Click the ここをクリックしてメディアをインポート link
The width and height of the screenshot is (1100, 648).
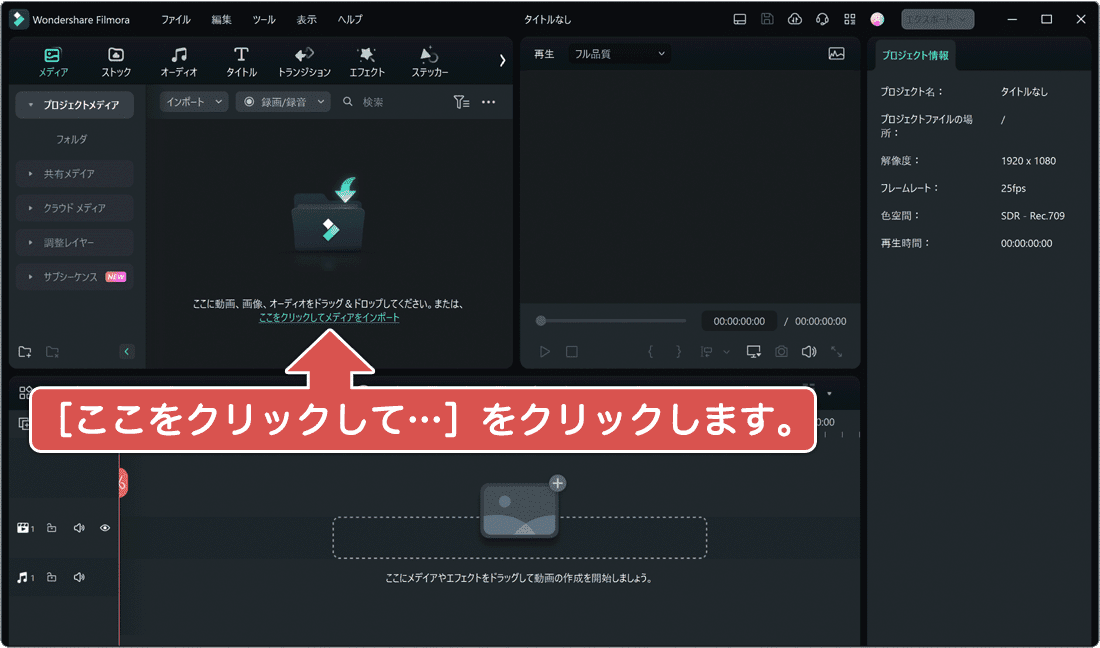tap(328, 315)
